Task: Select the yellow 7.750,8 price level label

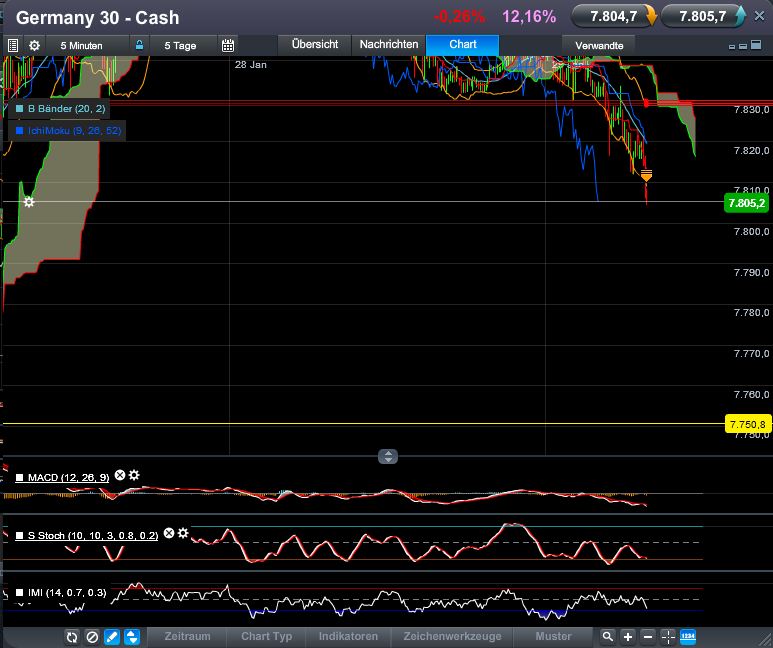Action: (x=748, y=424)
